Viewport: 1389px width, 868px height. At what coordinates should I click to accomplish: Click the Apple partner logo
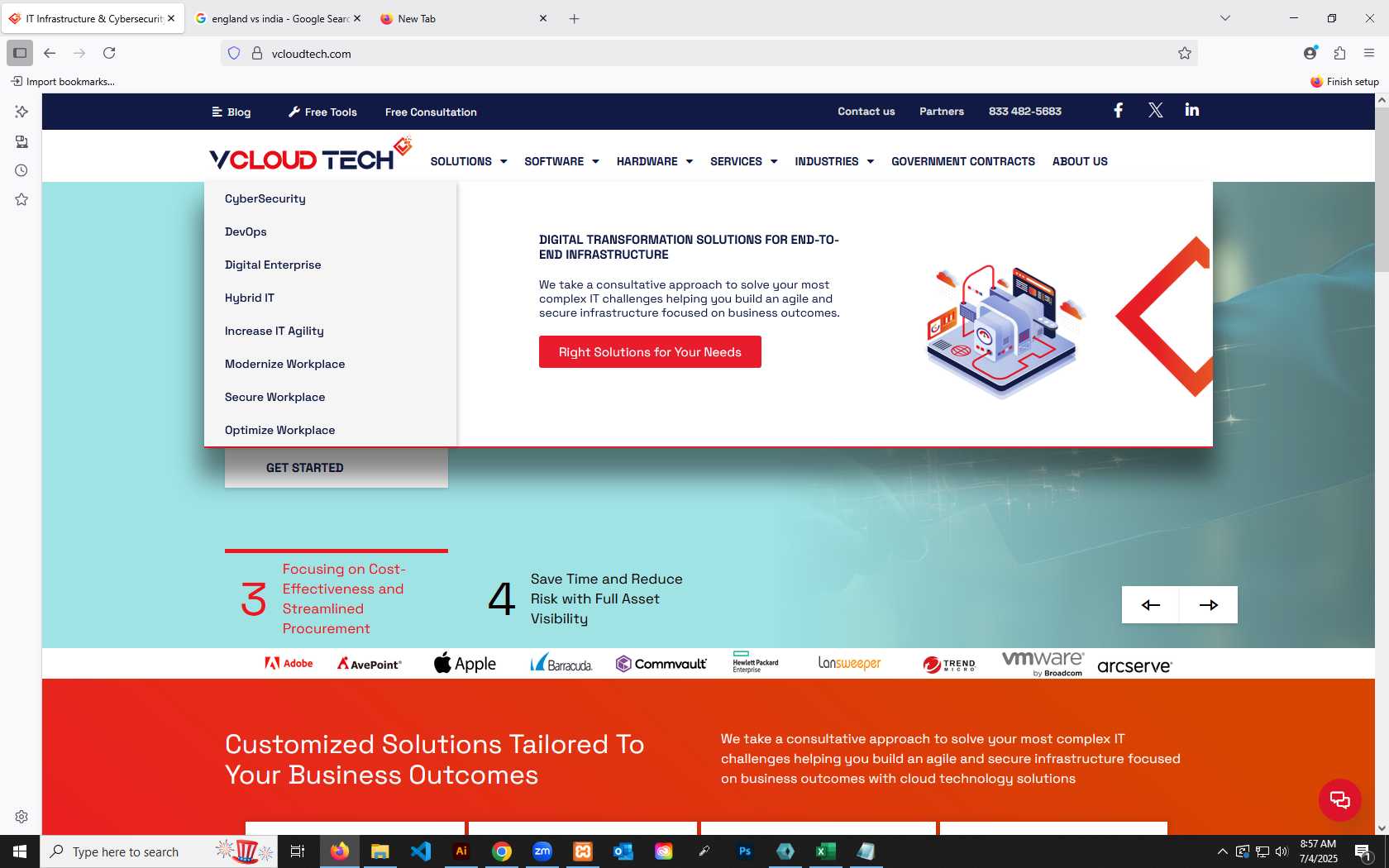[x=465, y=663]
